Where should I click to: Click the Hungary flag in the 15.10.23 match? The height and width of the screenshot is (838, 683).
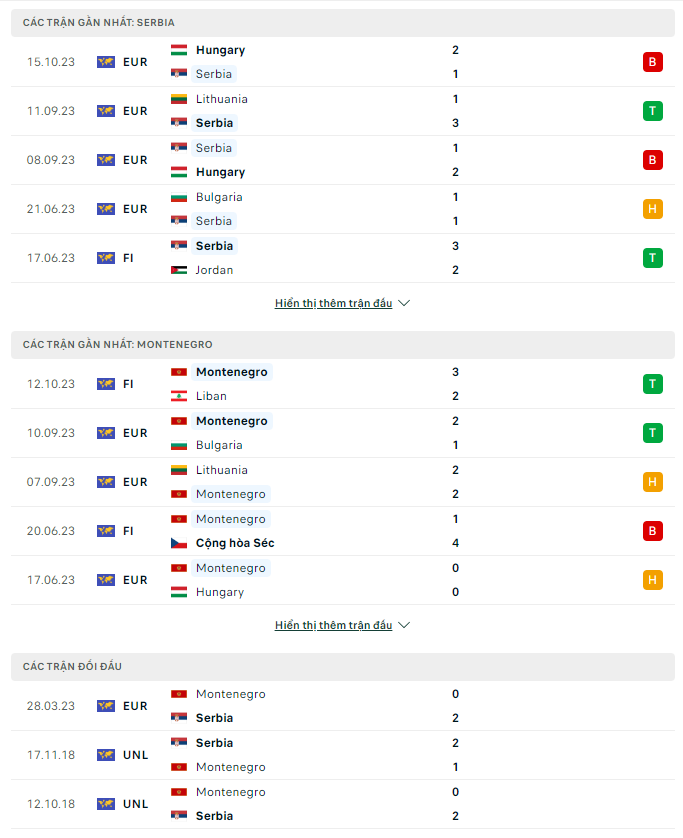[x=179, y=50]
